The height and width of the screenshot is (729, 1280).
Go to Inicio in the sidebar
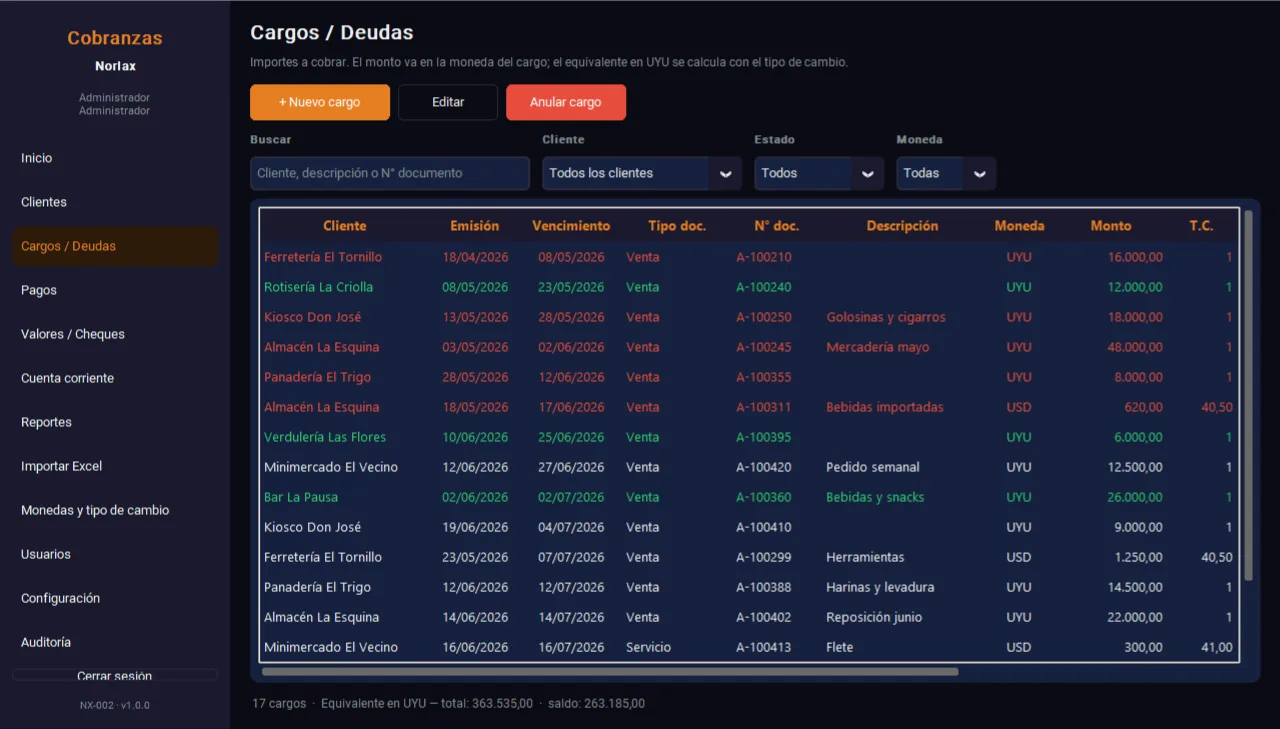pos(115,158)
